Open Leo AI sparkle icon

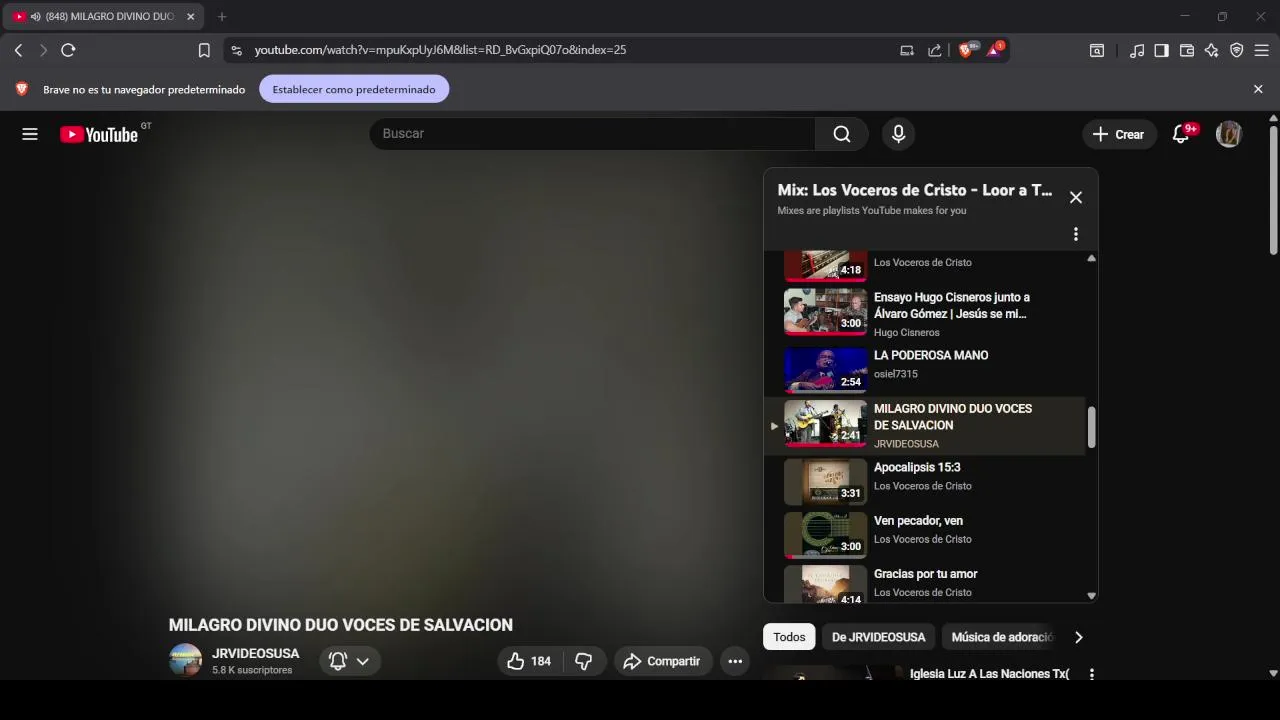pos(1212,50)
